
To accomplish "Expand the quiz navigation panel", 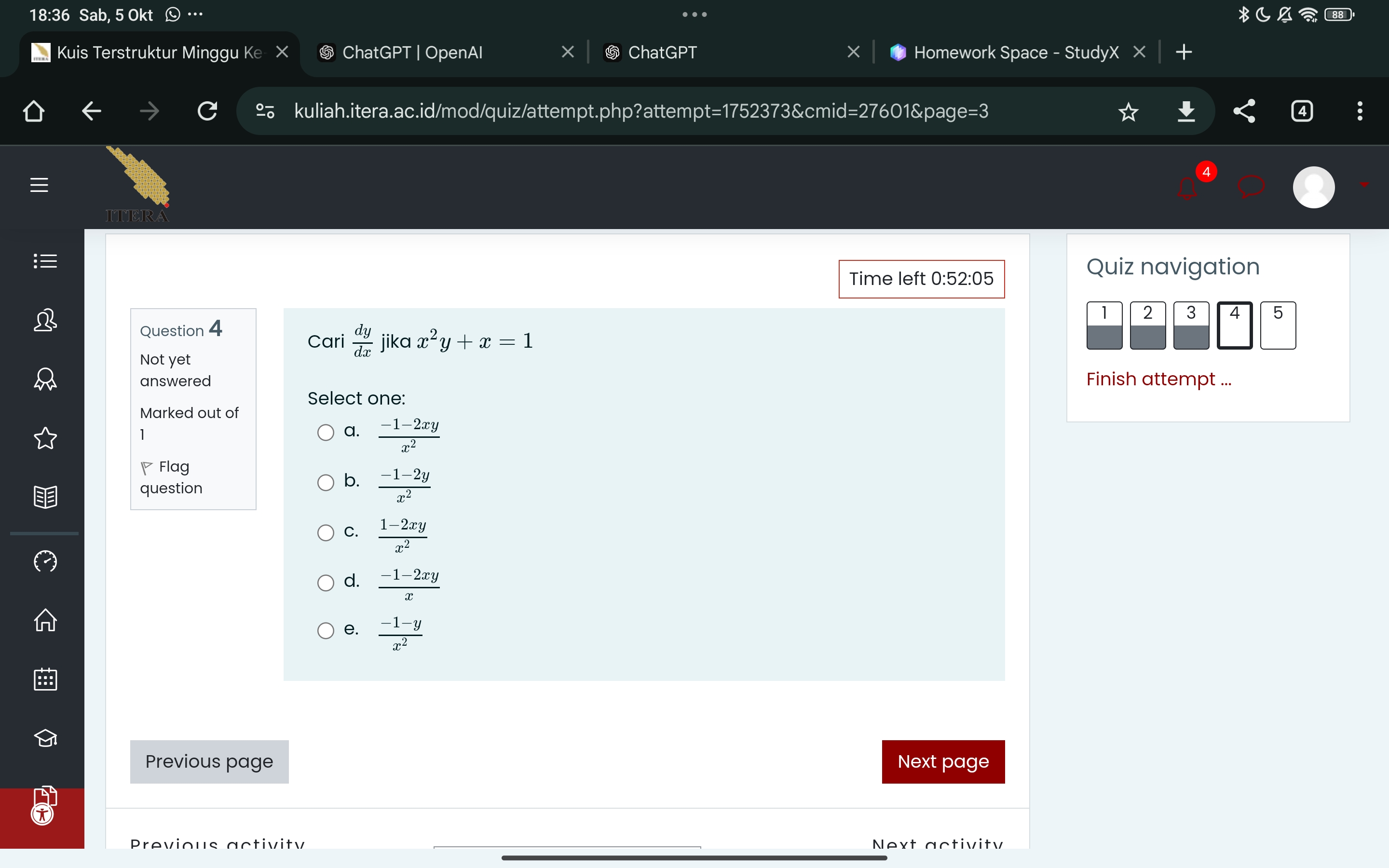I will click(45, 260).
